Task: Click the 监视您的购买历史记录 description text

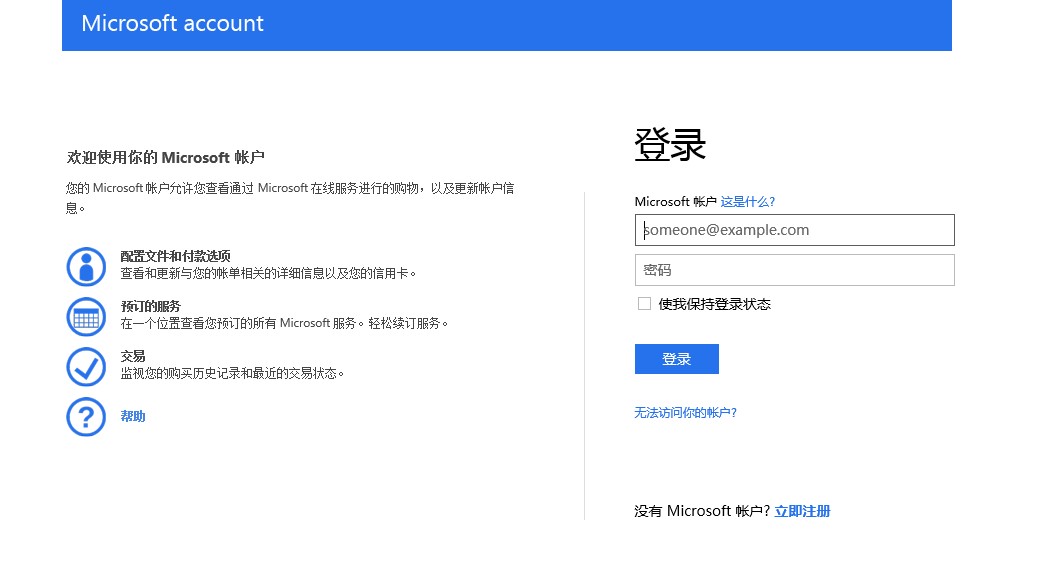Action: click(232, 373)
